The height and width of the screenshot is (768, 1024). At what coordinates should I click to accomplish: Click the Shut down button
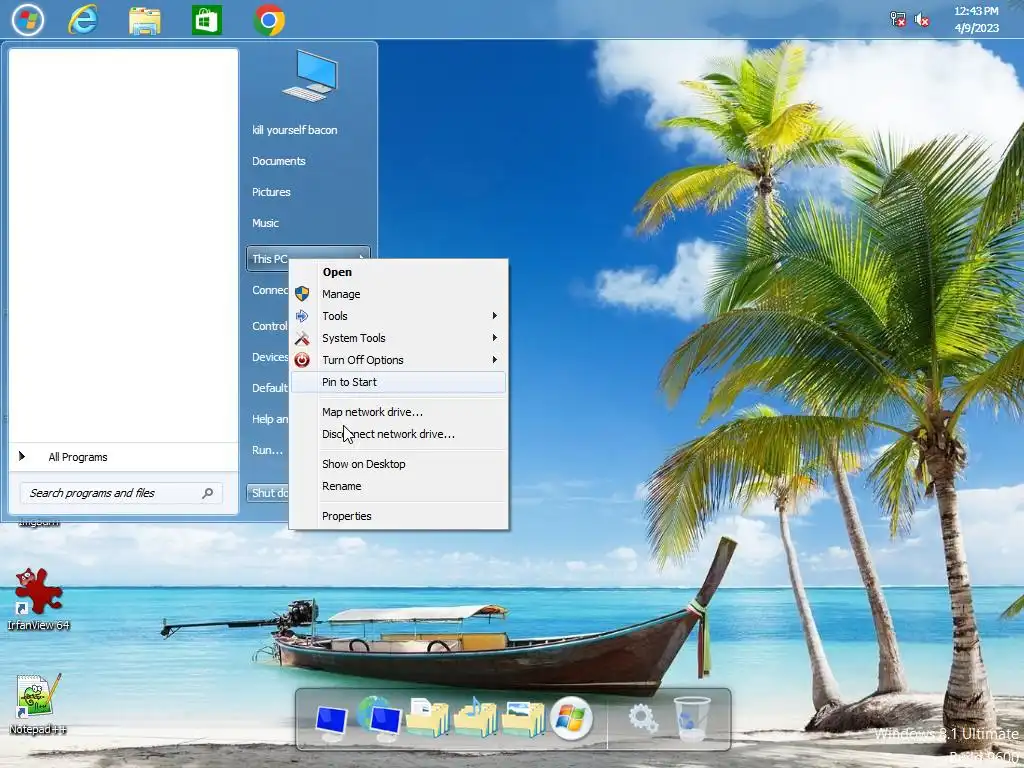coord(268,493)
